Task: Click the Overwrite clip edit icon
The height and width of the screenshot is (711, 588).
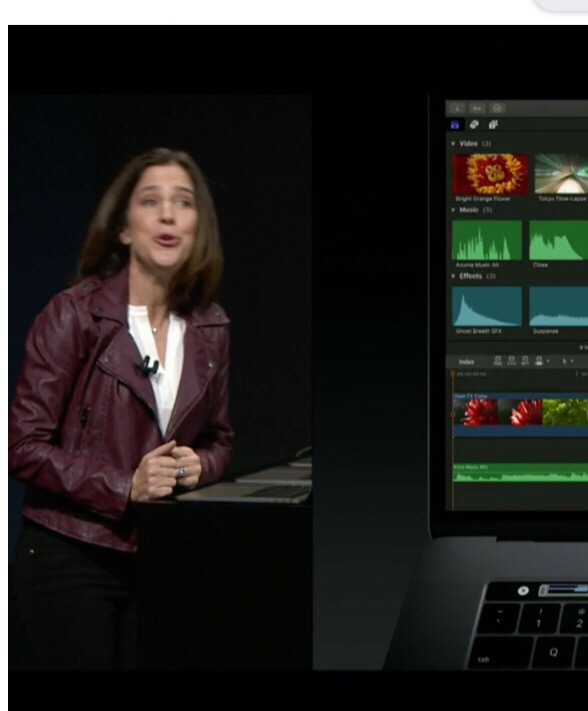Action: point(539,361)
